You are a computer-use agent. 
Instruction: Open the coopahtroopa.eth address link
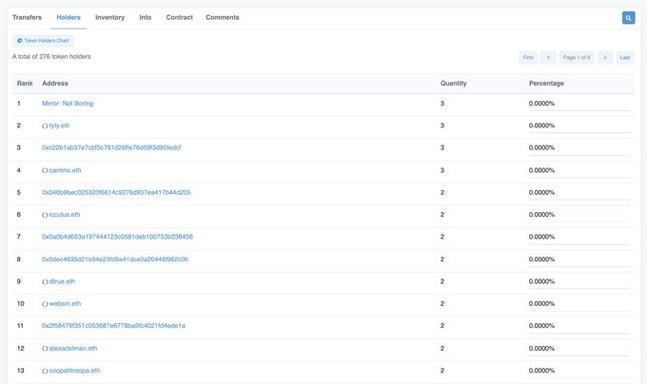pos(75,370)
